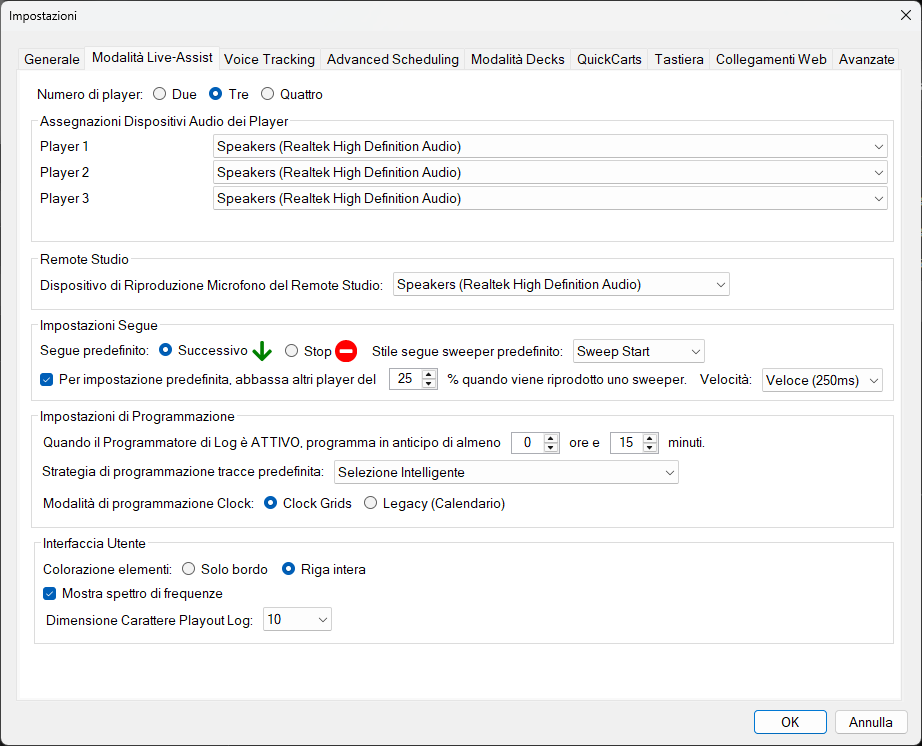The image size is (922, 746).
Task: Open Velocità dropdown showing Veloce (250ms)
Action: (822, 380)
